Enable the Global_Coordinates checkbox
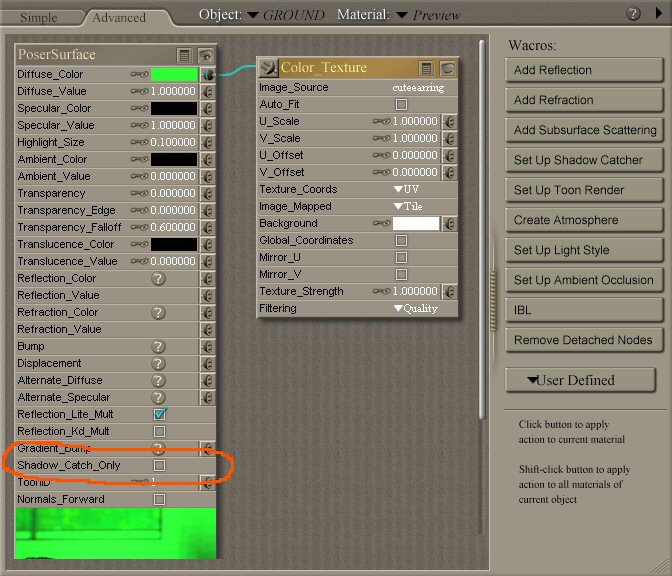This screenshot has height=576, width=672. [x=402, y=240]
